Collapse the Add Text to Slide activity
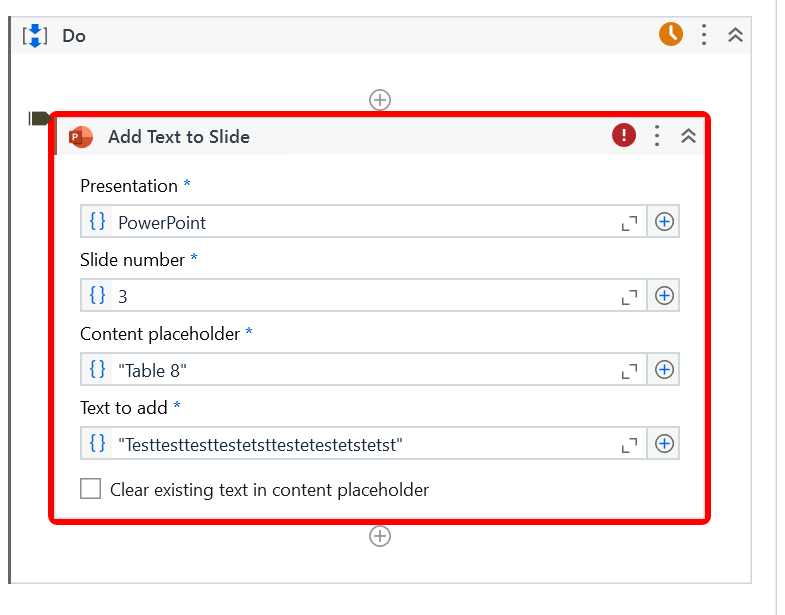This screenshot has height=615, width=785. click(x=688, y=136)
